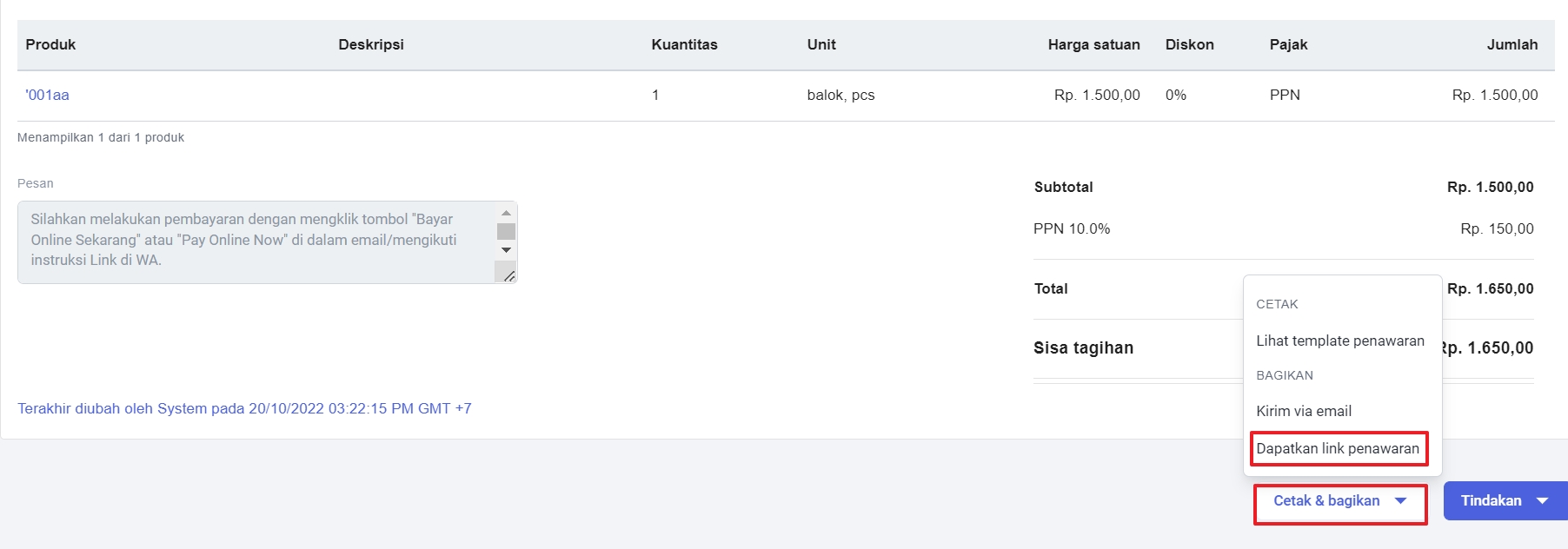1568x549 pixels.
Task: Open product link '001aa
Action: pyautogui.click(x=47, y=95)
